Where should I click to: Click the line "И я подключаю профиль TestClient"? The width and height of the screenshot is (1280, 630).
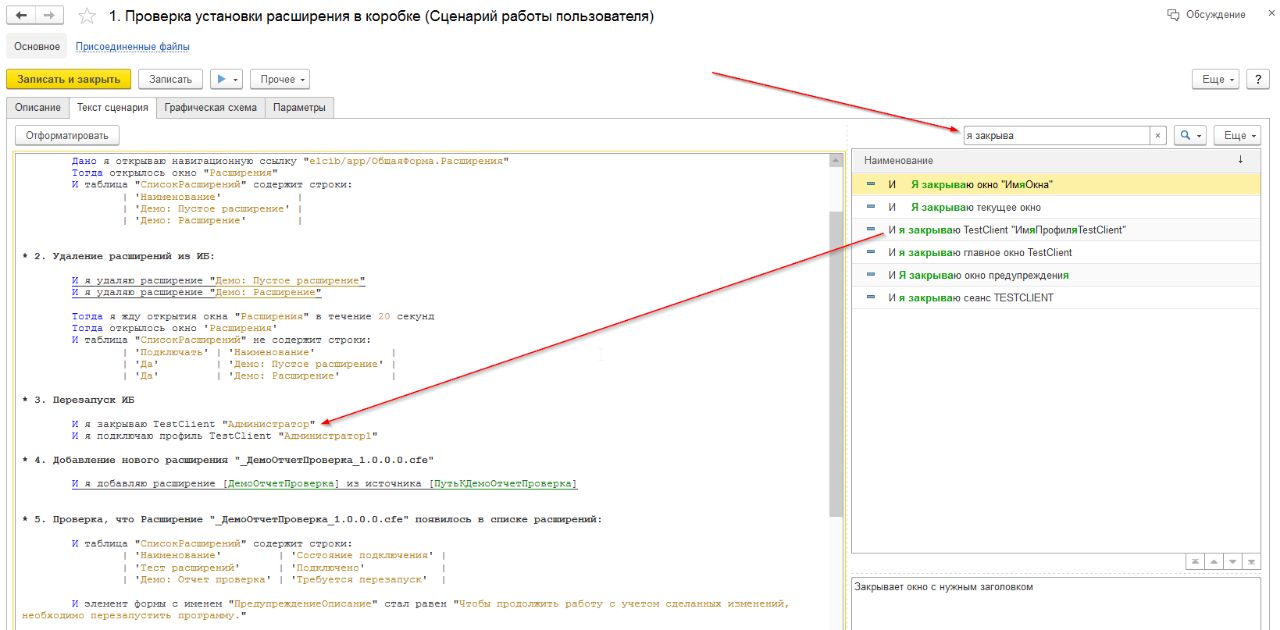pos(225,436)
